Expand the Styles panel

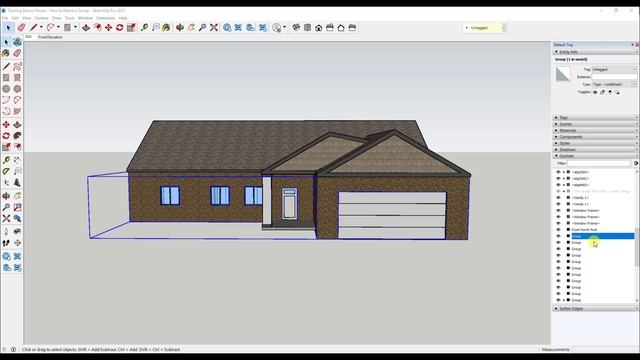(596, 143)
